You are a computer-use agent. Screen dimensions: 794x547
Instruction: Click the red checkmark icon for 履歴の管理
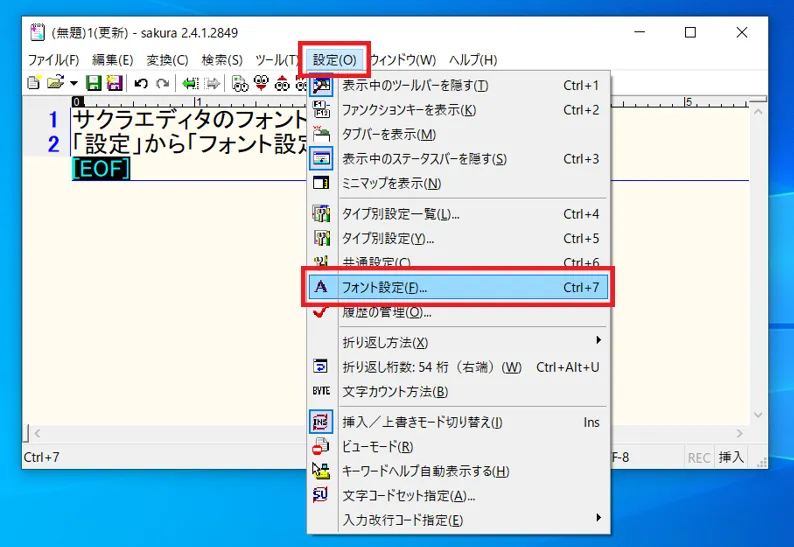pyautogui.click(x=321, y=312)
